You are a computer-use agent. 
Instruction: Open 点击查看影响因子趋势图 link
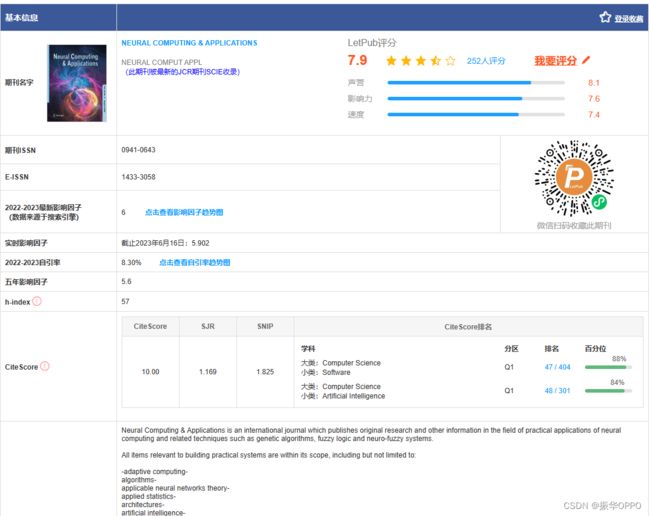pyautogui.click(x=184, y=212)
